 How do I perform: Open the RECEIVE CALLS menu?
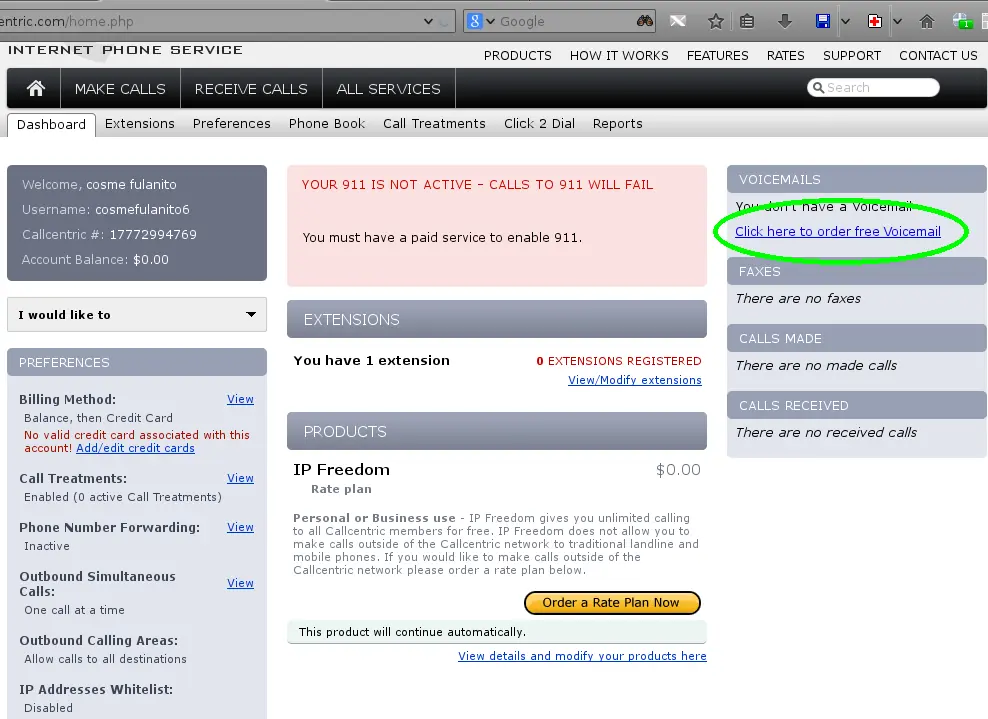(x=251, y=89)
